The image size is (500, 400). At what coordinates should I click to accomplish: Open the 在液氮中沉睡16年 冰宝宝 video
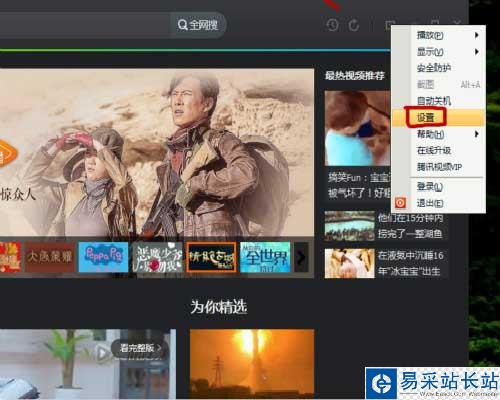410,263
